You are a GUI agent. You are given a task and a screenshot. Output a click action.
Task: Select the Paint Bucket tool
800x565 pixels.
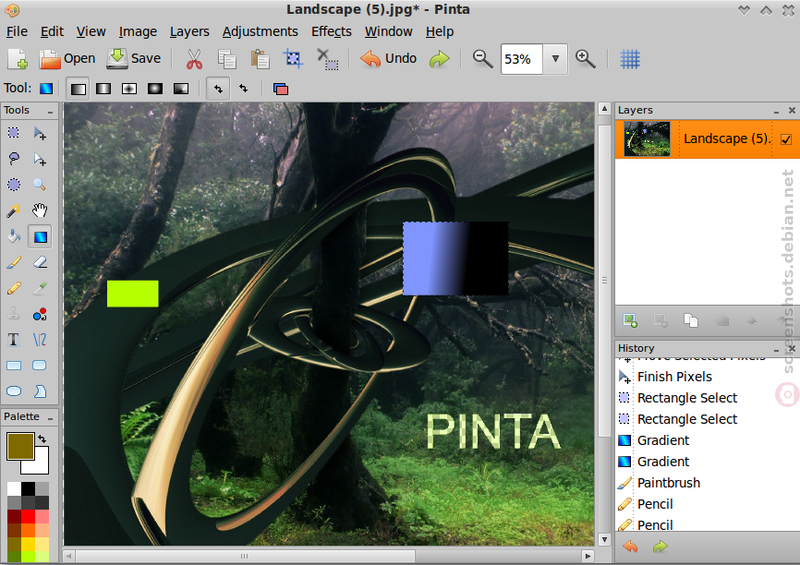coord(14,237)
